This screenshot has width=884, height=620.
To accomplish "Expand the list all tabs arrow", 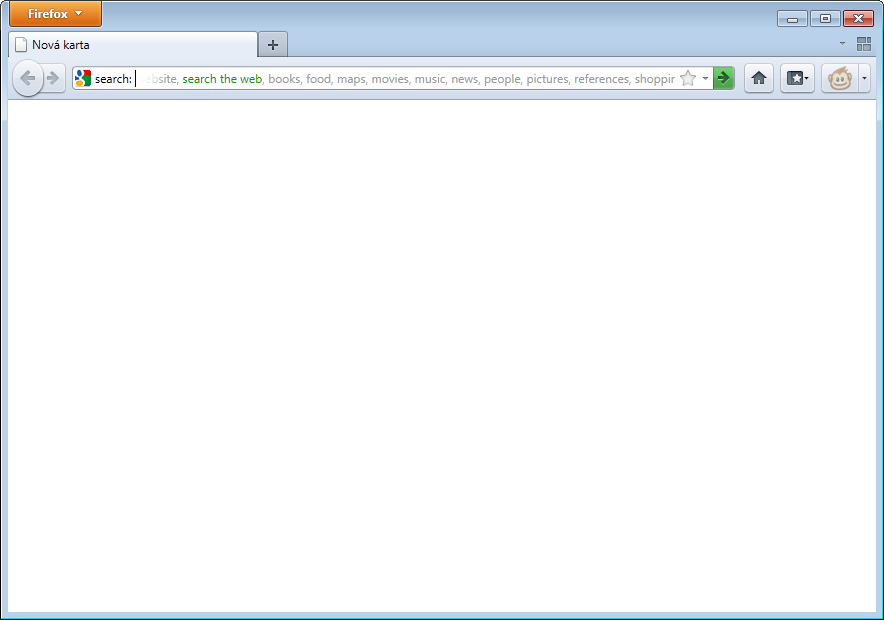I will click(842, 44).
